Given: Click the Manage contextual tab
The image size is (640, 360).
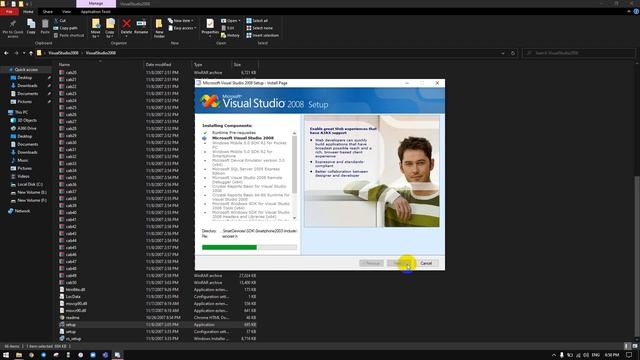Looking at the screenshot, I should 96,4.
